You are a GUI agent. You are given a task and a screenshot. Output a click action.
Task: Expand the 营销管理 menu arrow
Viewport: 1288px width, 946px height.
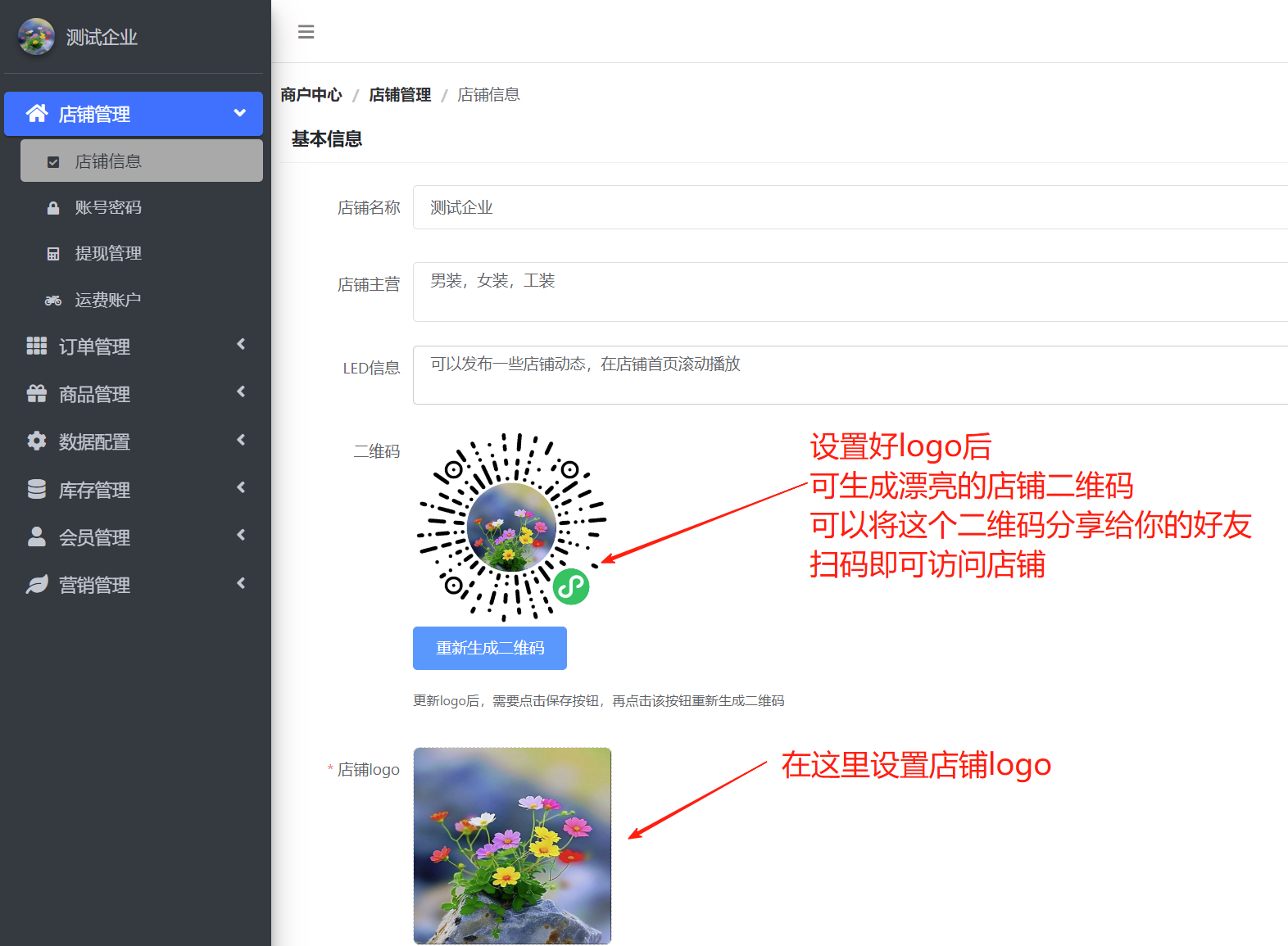point(241,583)
